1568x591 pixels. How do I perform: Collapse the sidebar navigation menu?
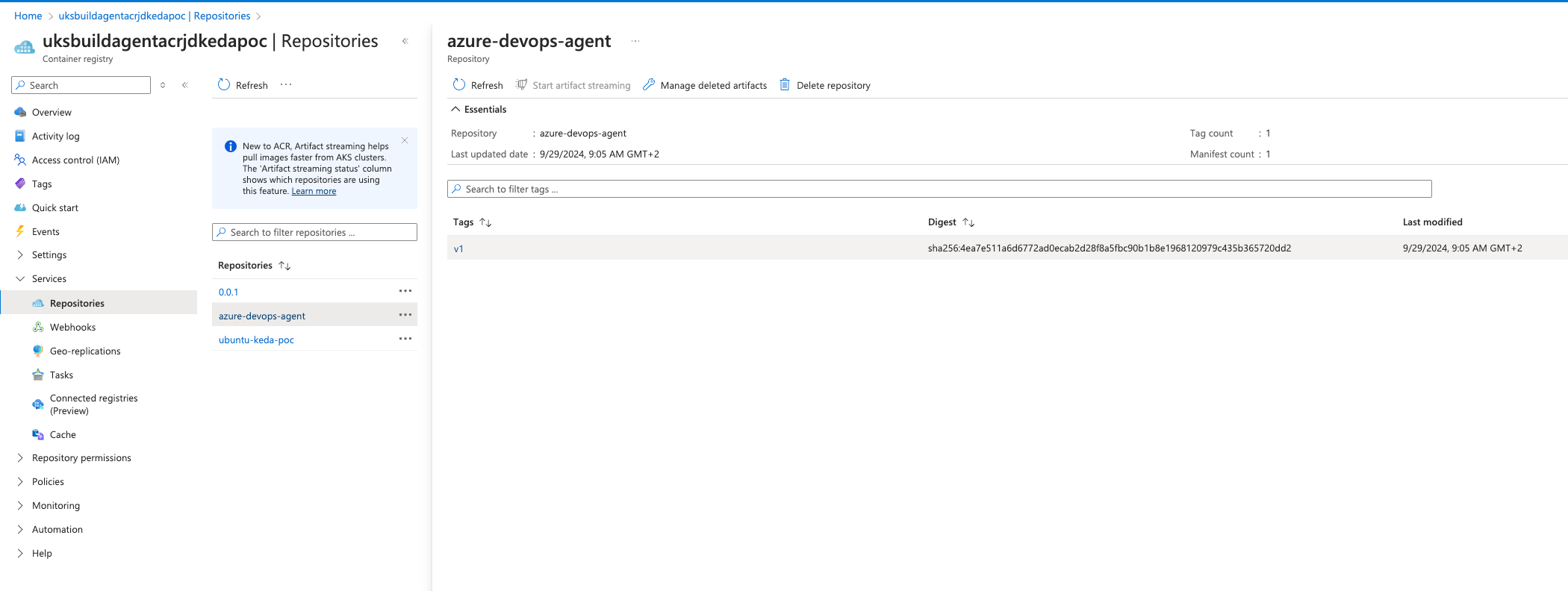tap(185, 85)
